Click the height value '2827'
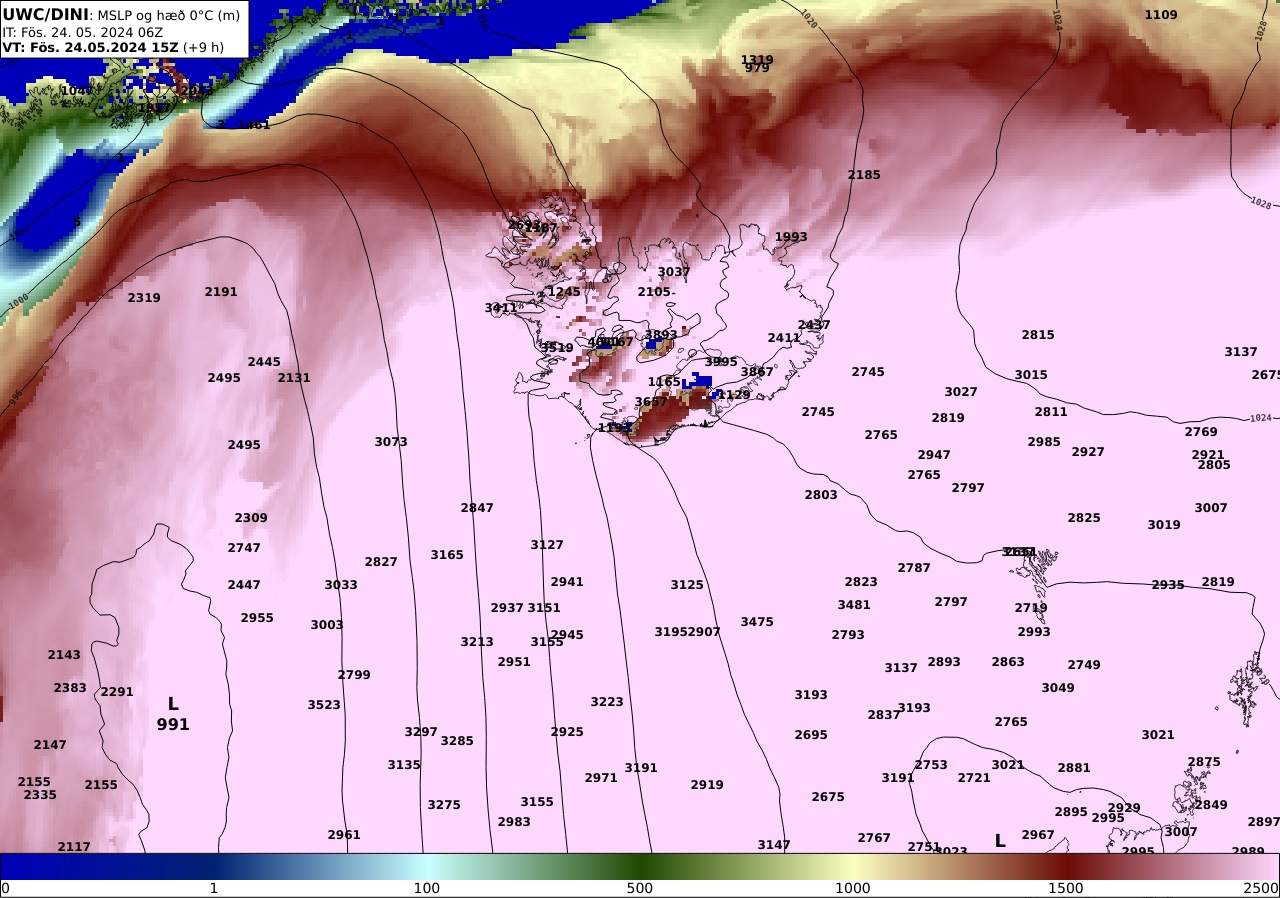Image resolution: width=1280 pixels, height=898 pixels. click(381, 562)
